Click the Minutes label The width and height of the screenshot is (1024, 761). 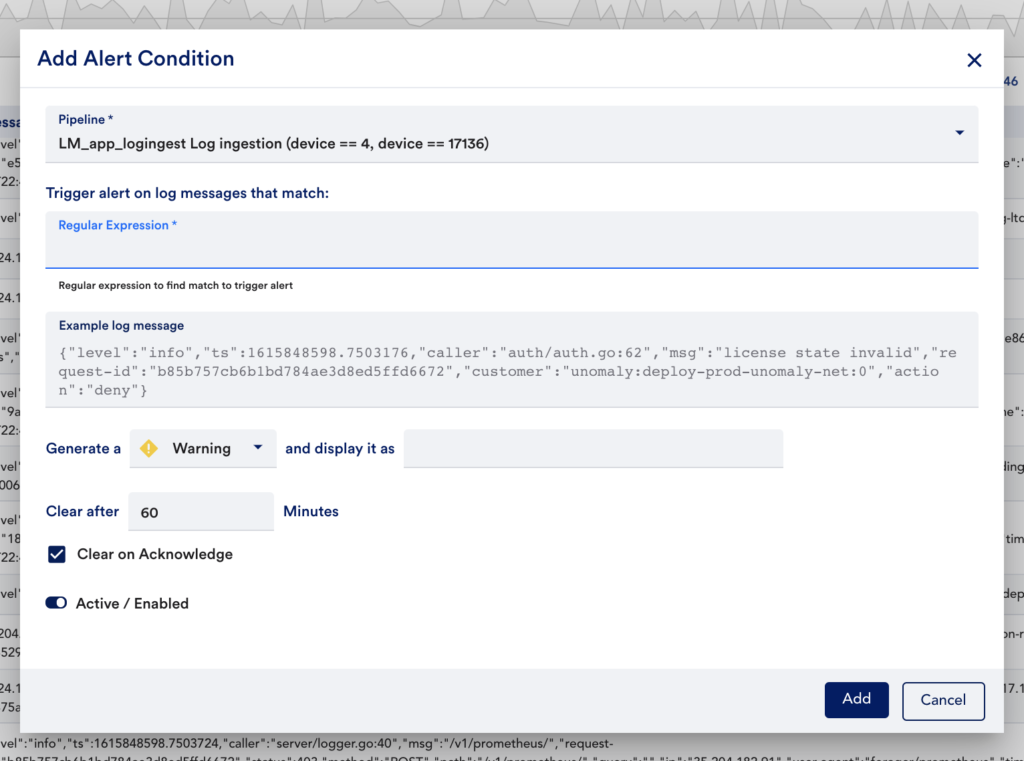coord(311,511)
